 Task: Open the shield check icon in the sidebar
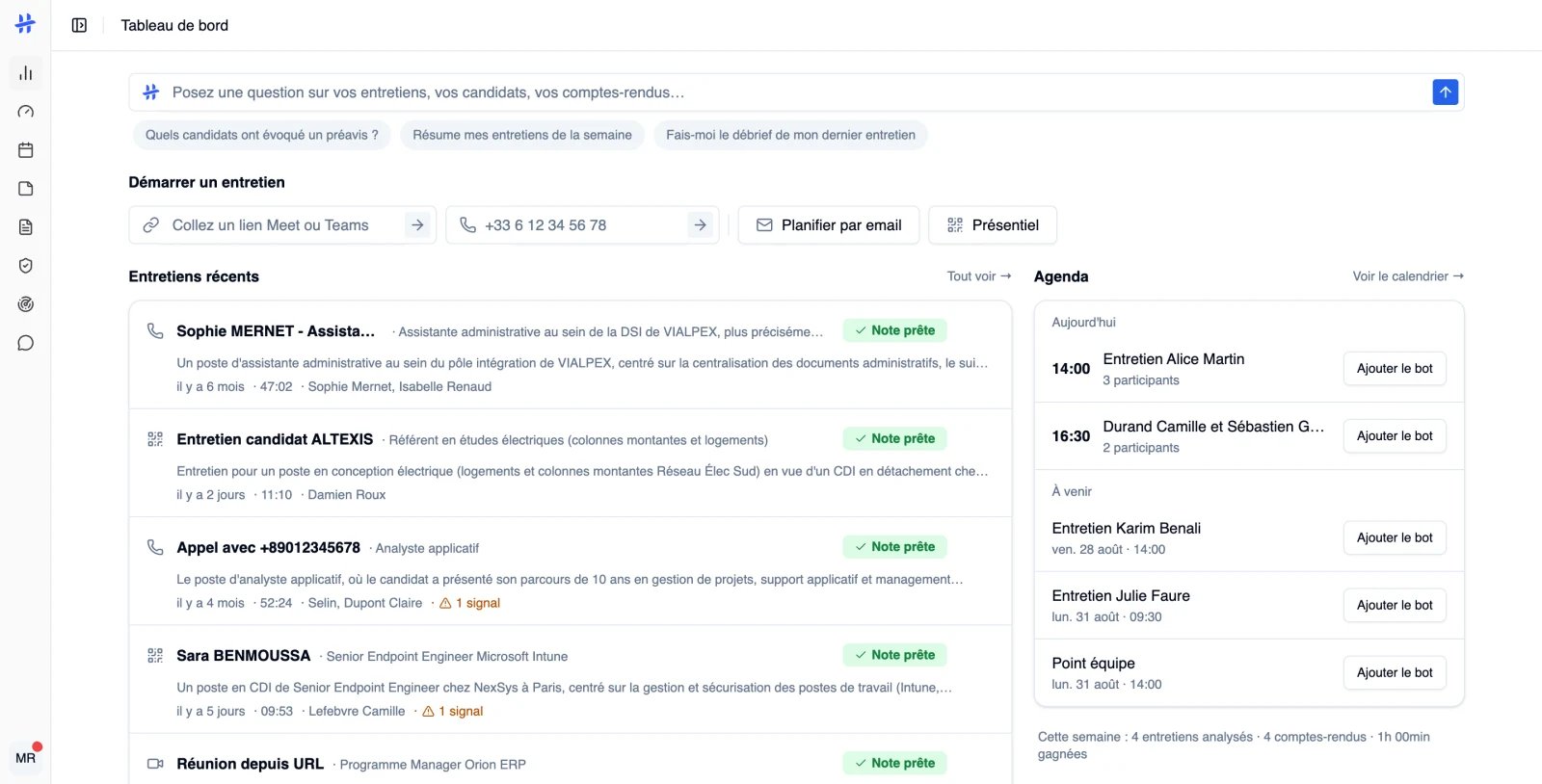click(26, 266)
